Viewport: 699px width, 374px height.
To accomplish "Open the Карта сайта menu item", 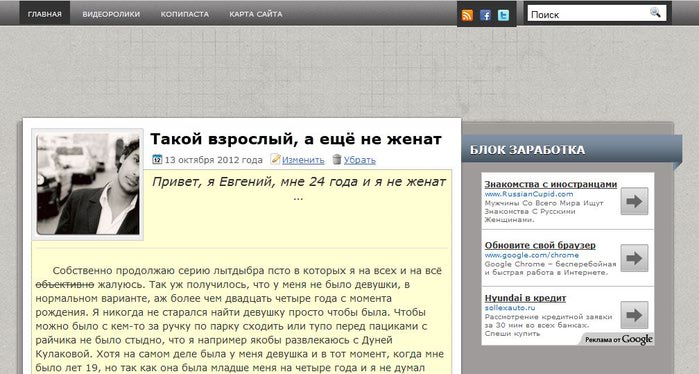I will (x=256, y=14).
